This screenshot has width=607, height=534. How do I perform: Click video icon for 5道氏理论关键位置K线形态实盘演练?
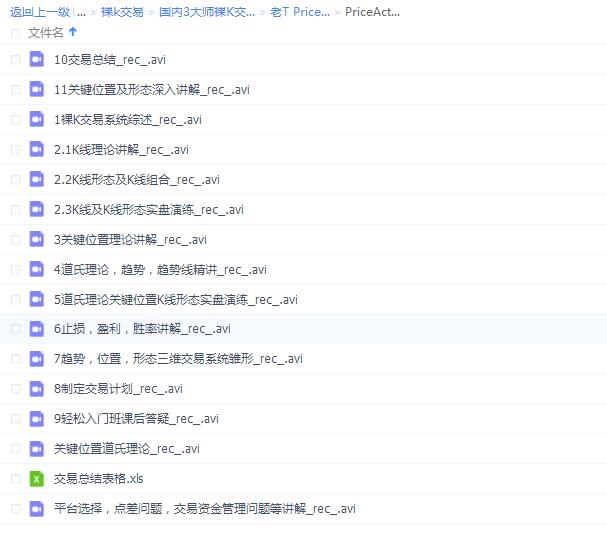(37, 299)
